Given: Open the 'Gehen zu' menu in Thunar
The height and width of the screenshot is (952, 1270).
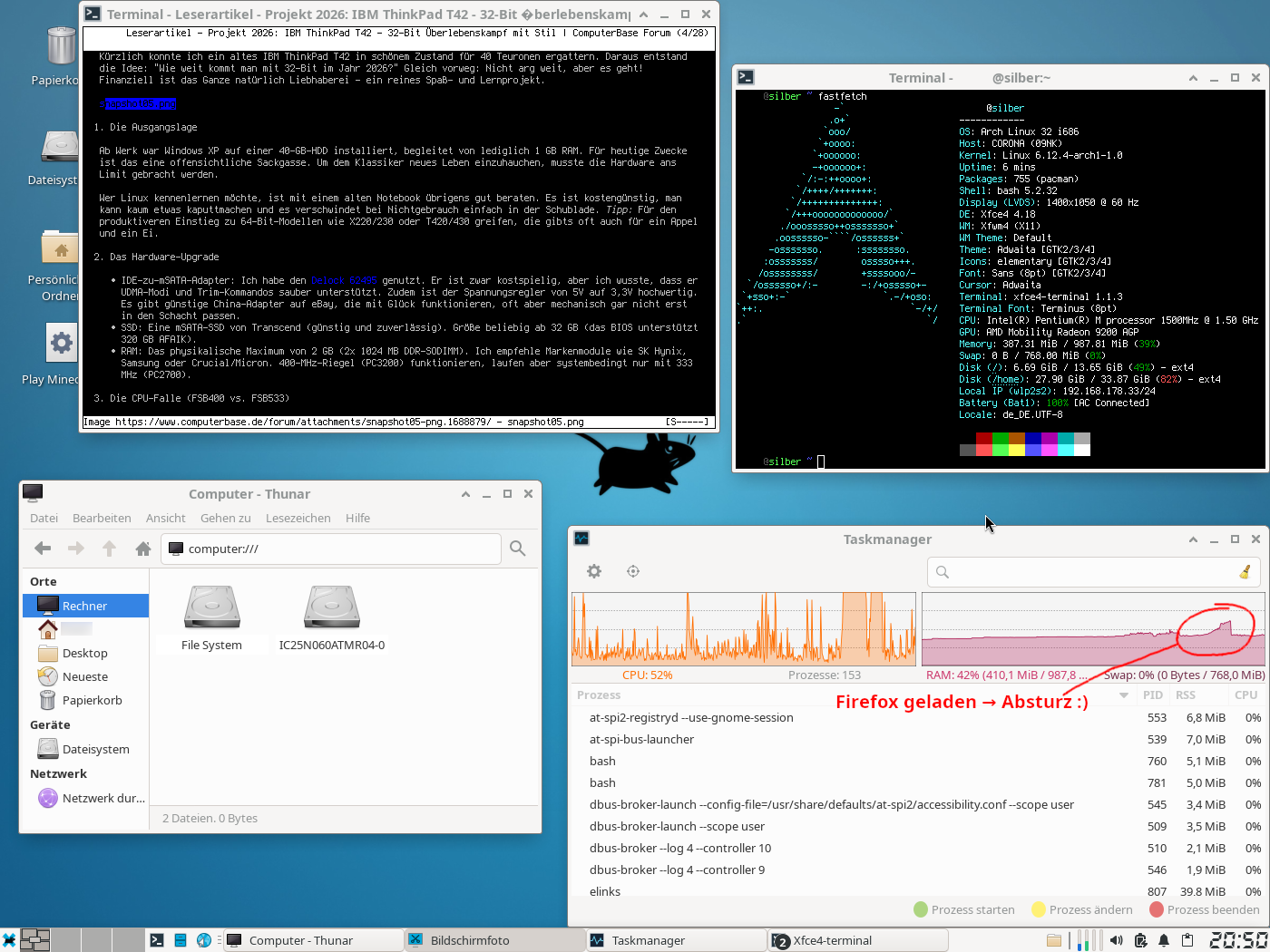Looking at the screenshot, I should [x=225, y=518].
